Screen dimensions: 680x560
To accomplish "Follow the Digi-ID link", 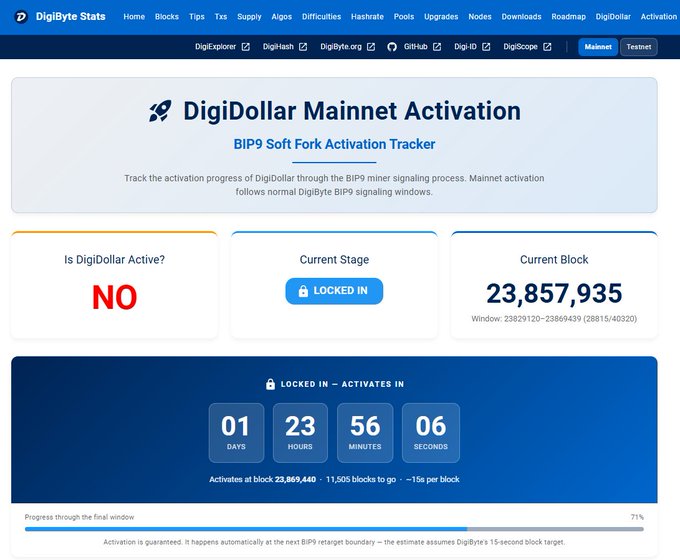I will point(465,47).
